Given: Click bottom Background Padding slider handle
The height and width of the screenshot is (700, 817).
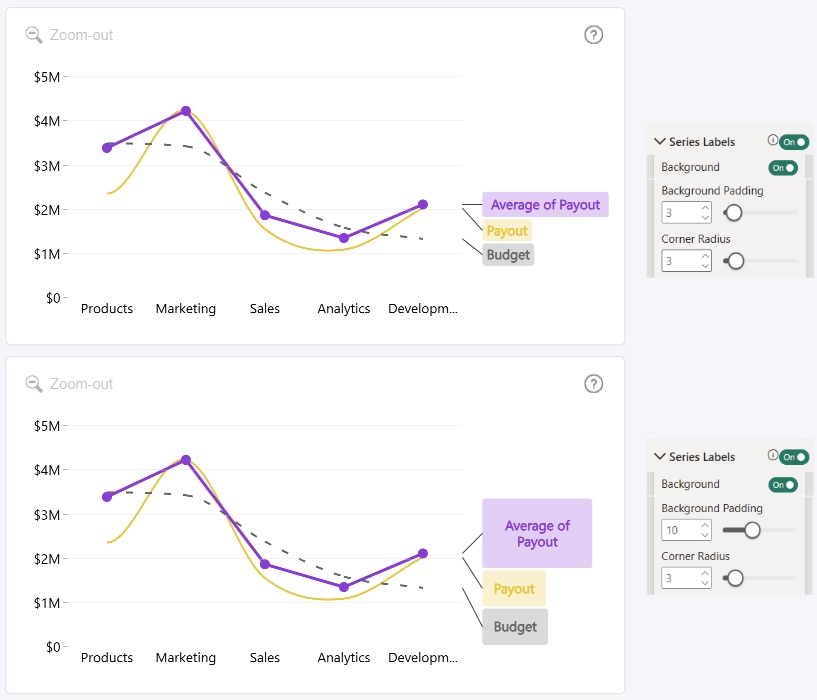Looking at the screenshot, I should coord(752,530).
